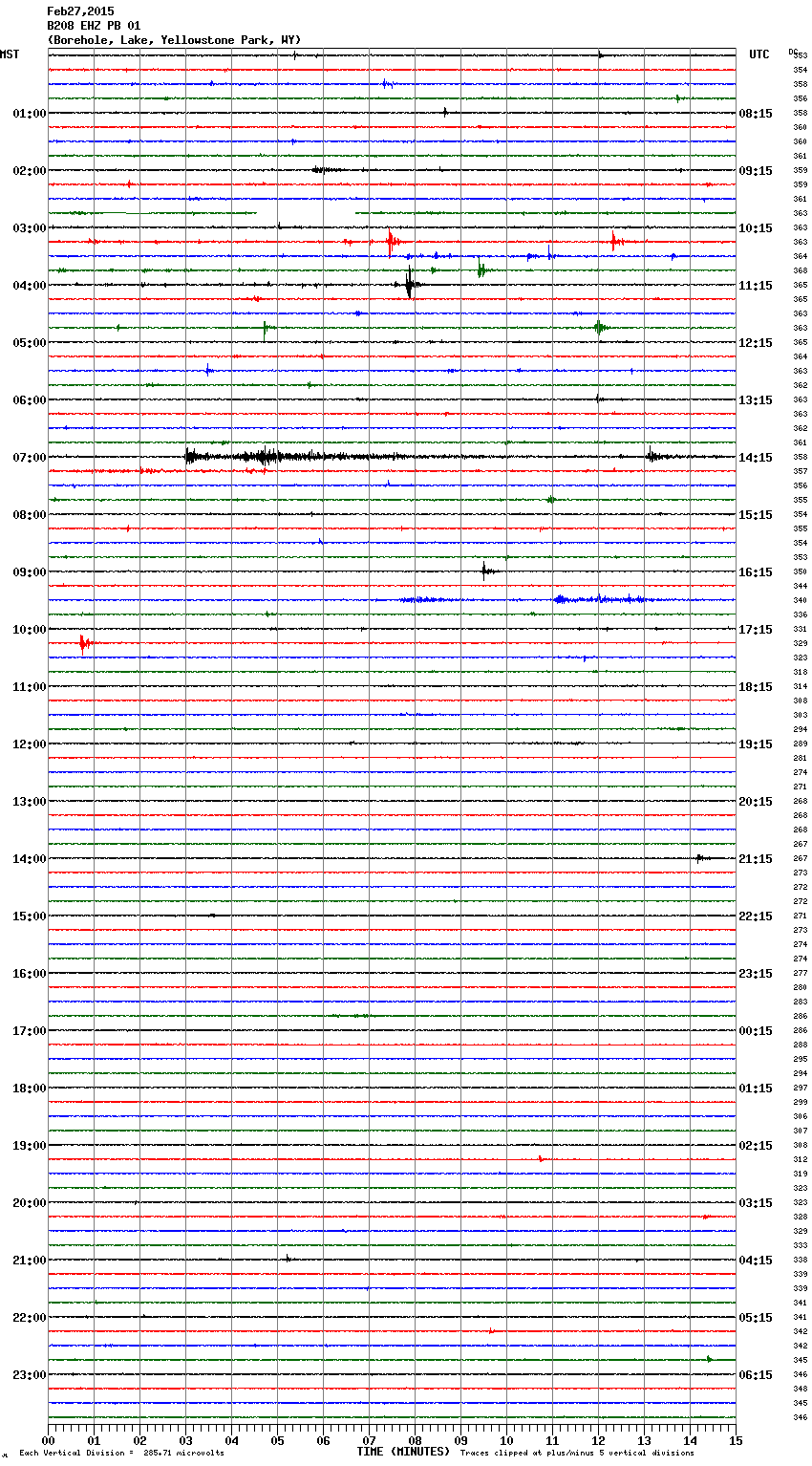Select the 12:00 MST hour label
Screen dimensions: 812x1466
[30, 744]
